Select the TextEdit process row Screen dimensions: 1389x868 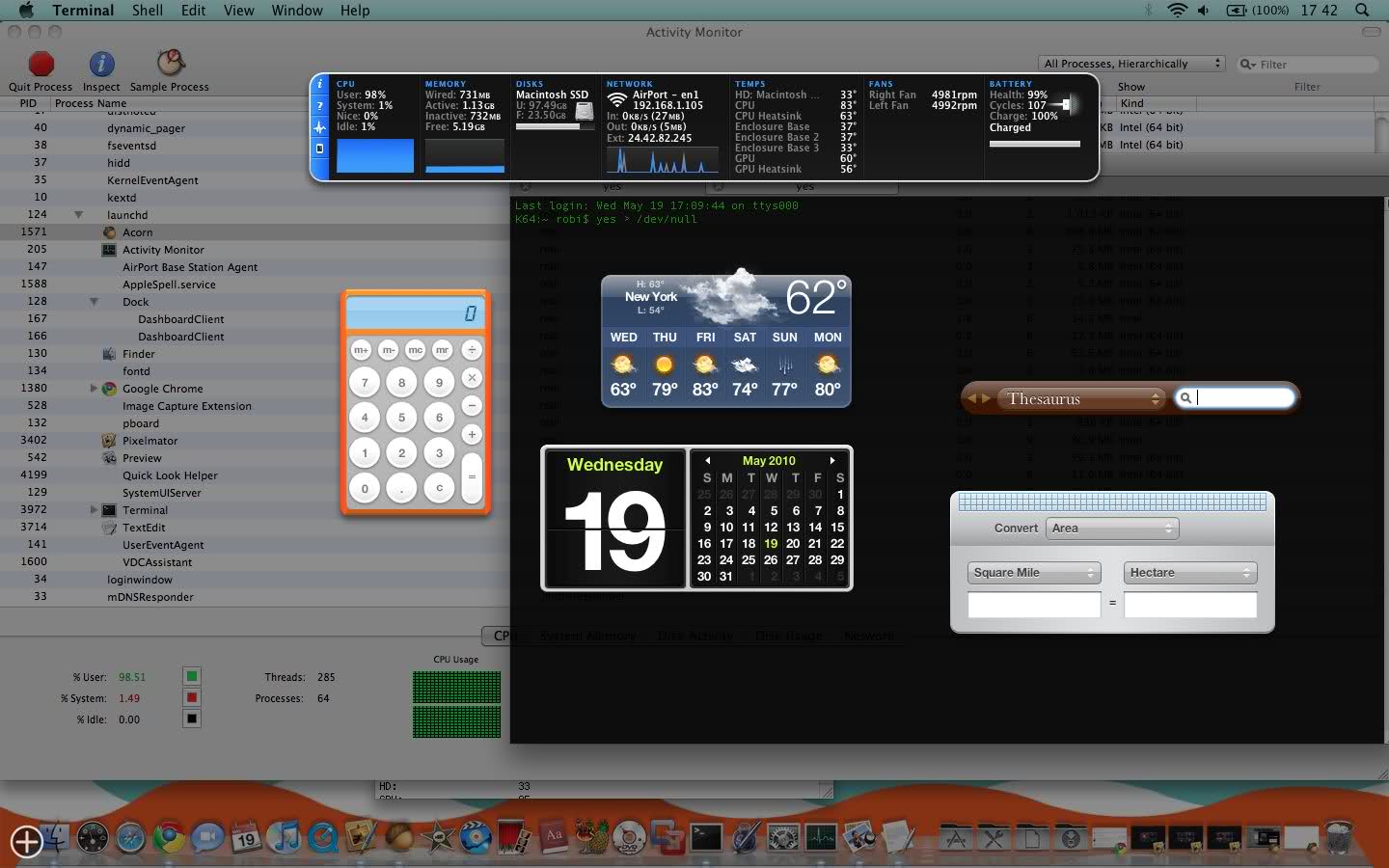(x=255, y=528)
